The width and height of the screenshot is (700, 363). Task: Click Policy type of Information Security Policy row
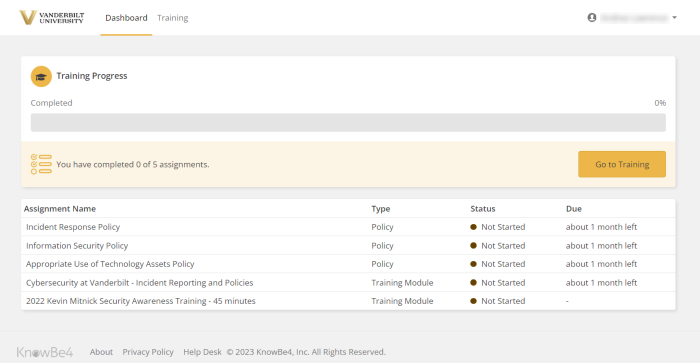tap(382, 246)
